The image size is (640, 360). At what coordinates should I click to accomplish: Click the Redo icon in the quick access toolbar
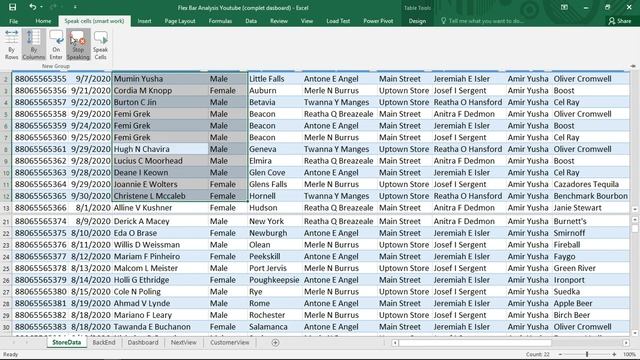[53, 7]
